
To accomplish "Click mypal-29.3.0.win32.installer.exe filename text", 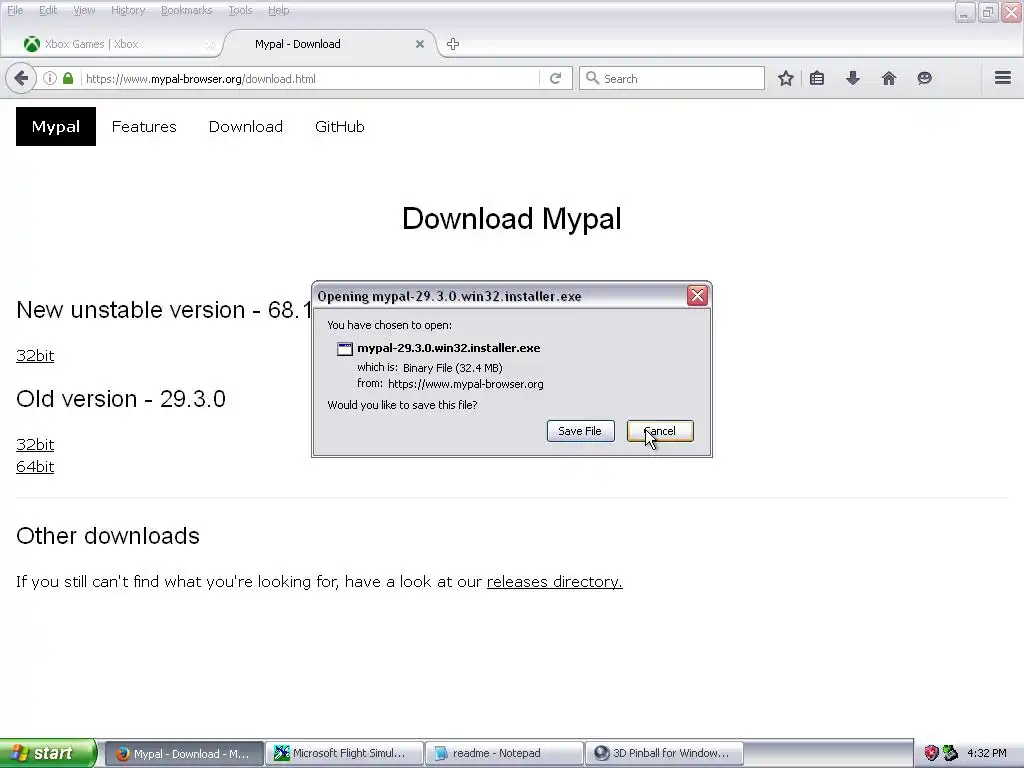I will [x=449, y=348].
